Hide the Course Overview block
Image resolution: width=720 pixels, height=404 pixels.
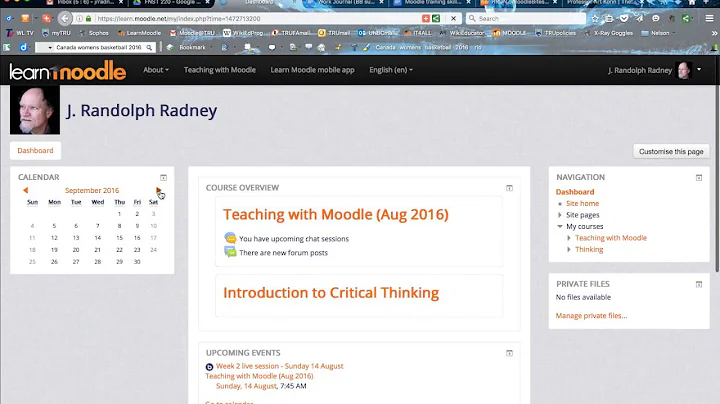[509, 188]
